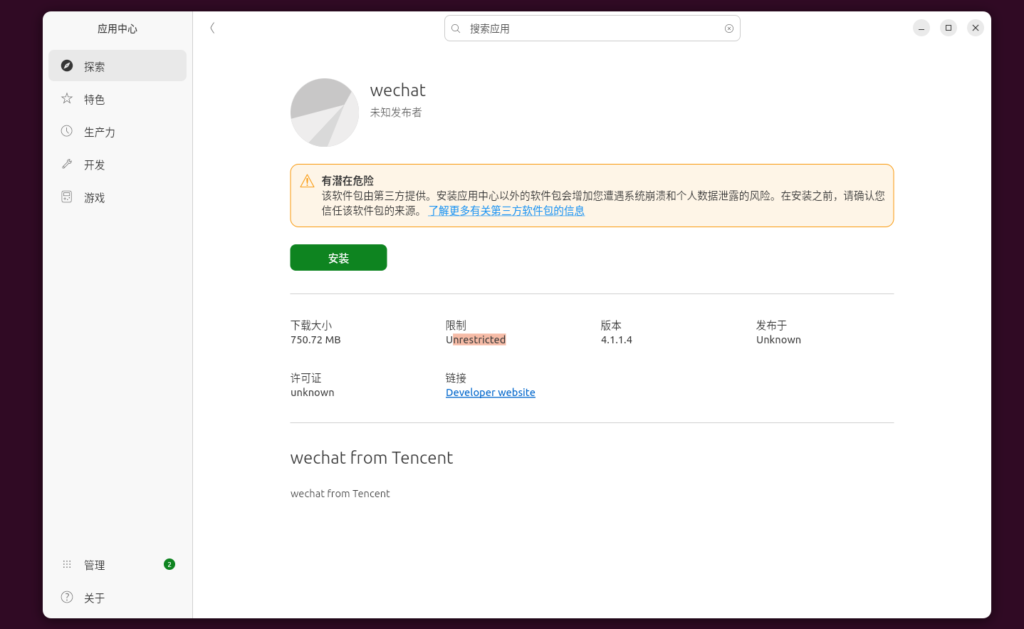Click the 发布于 label

coord(772,325)
